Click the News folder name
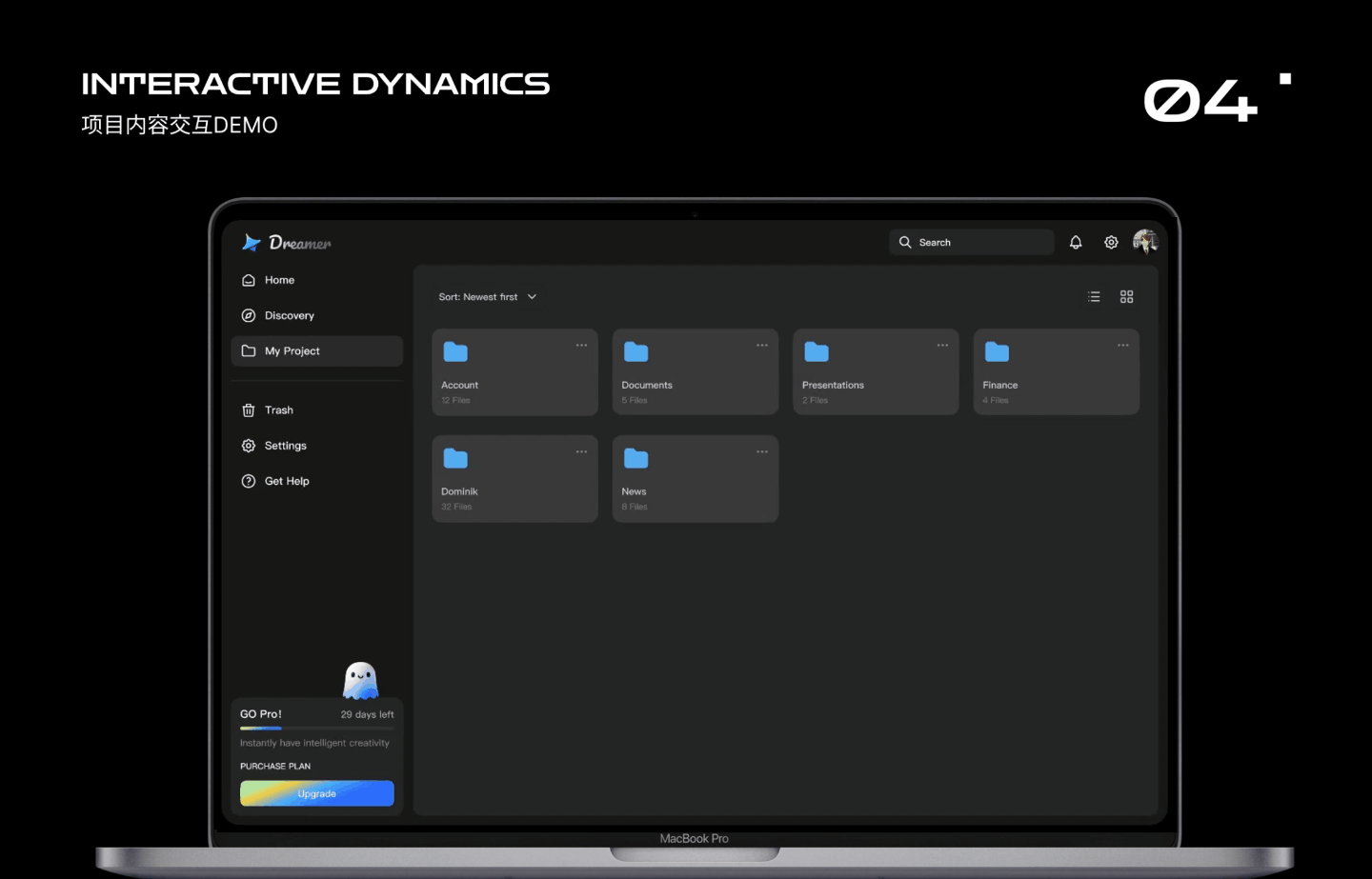 pos(634,492)
